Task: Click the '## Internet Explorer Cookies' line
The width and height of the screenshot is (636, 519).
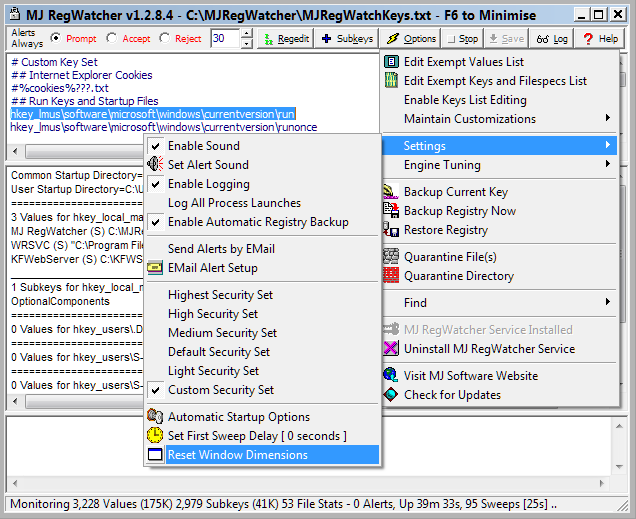Action: pyautogui.click(x=82, y=75)
